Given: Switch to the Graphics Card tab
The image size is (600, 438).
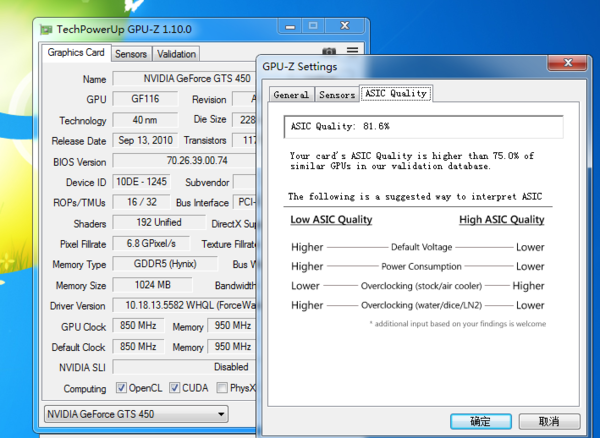Looking at the screenshot, I should coord(76,53).
